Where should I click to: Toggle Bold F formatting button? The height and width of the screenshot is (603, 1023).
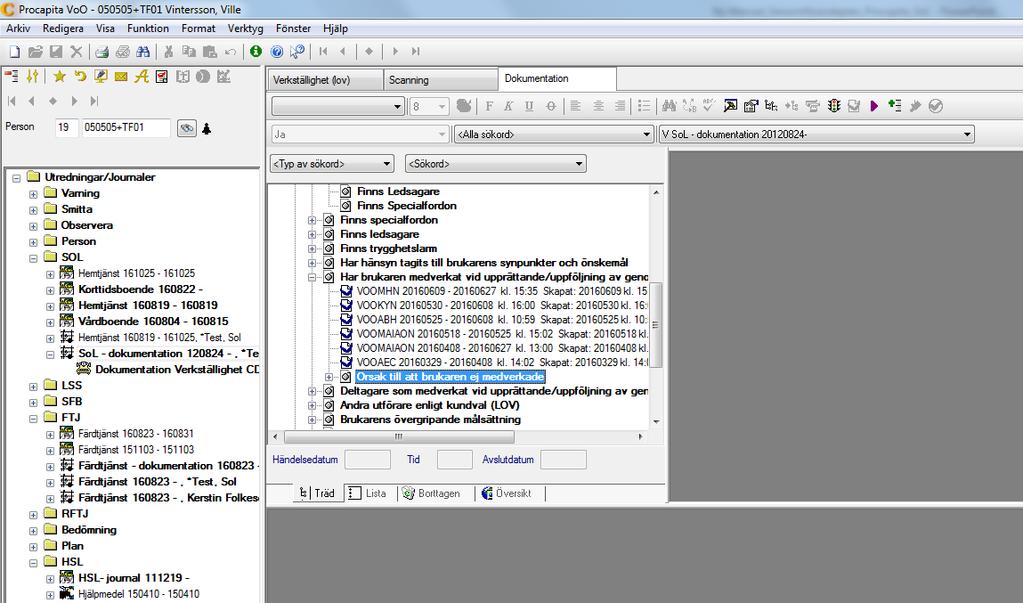pos(489,106)
